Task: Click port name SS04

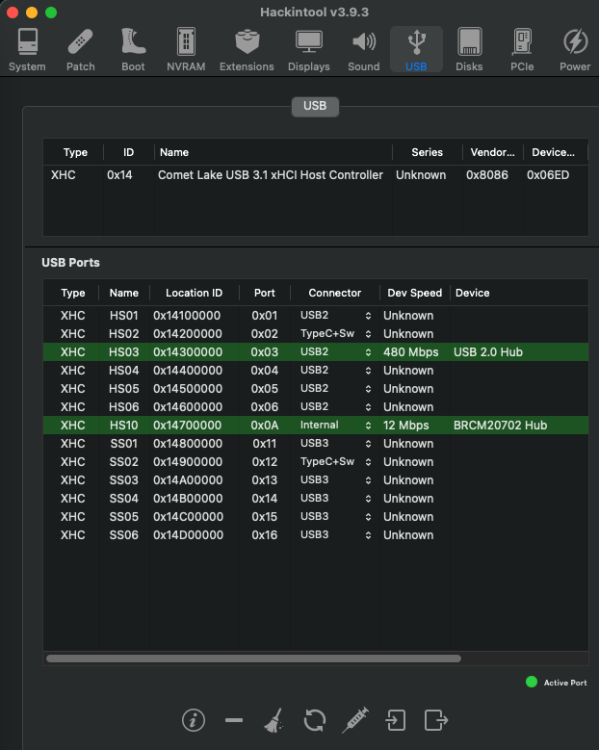Action: [124, 498]
